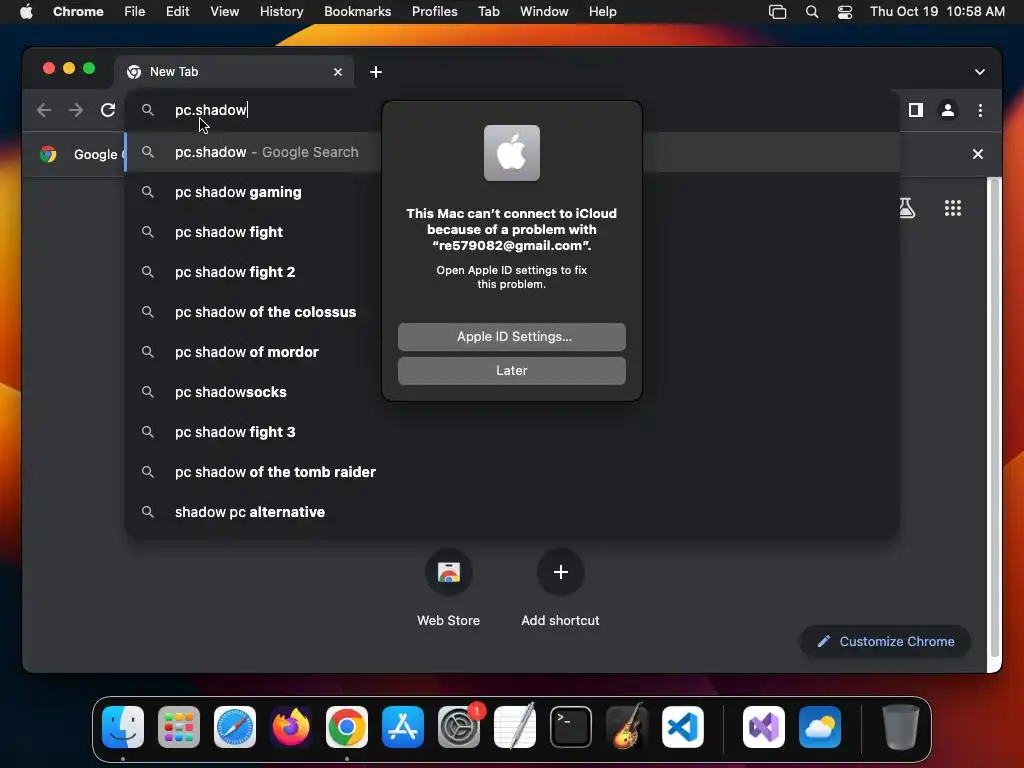Image resolution: width=1024 pixels, height=768 pixels.
Task: Open TextEdit from the Dock
Action: pyautogui.click(x=515, y=727)
